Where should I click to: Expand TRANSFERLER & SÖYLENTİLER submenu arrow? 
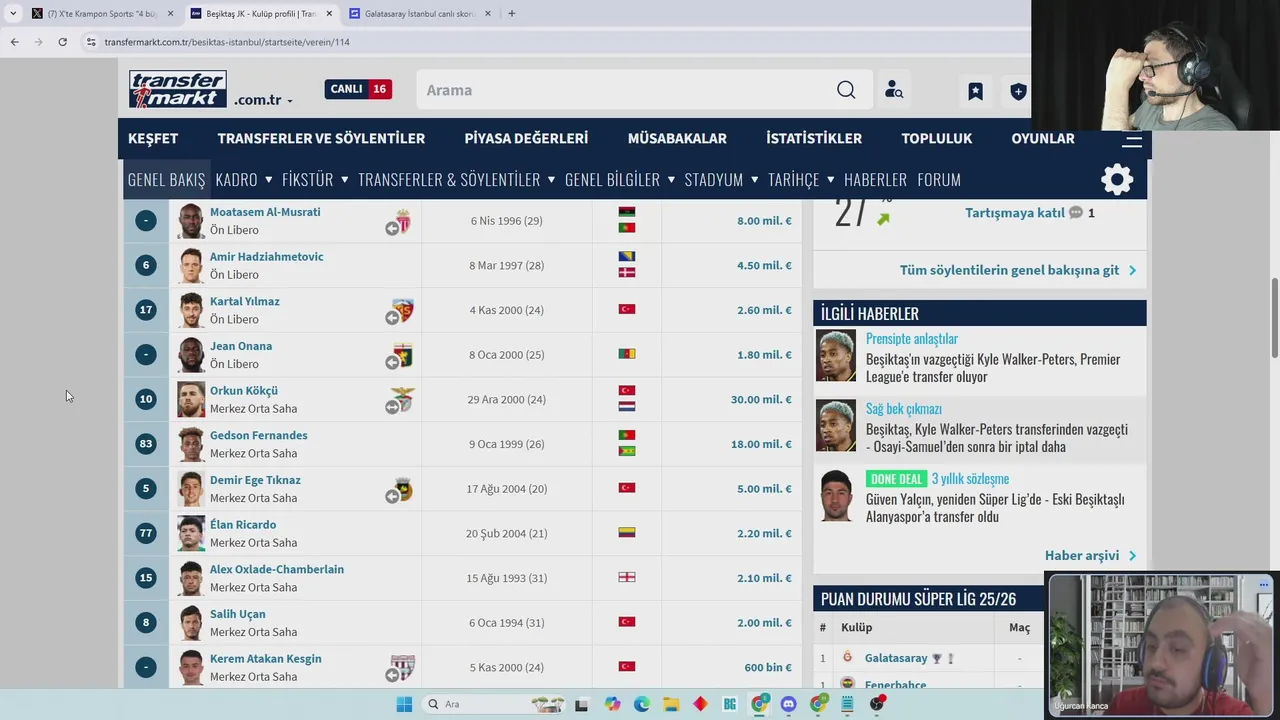[x=551, y=180]
